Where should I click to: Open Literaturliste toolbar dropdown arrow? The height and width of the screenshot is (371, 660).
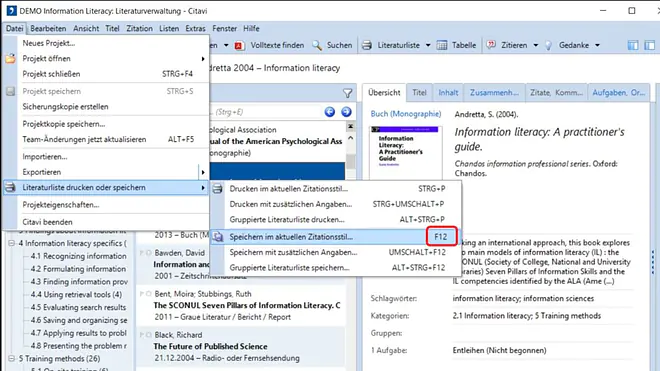click(x=428, y=45)
